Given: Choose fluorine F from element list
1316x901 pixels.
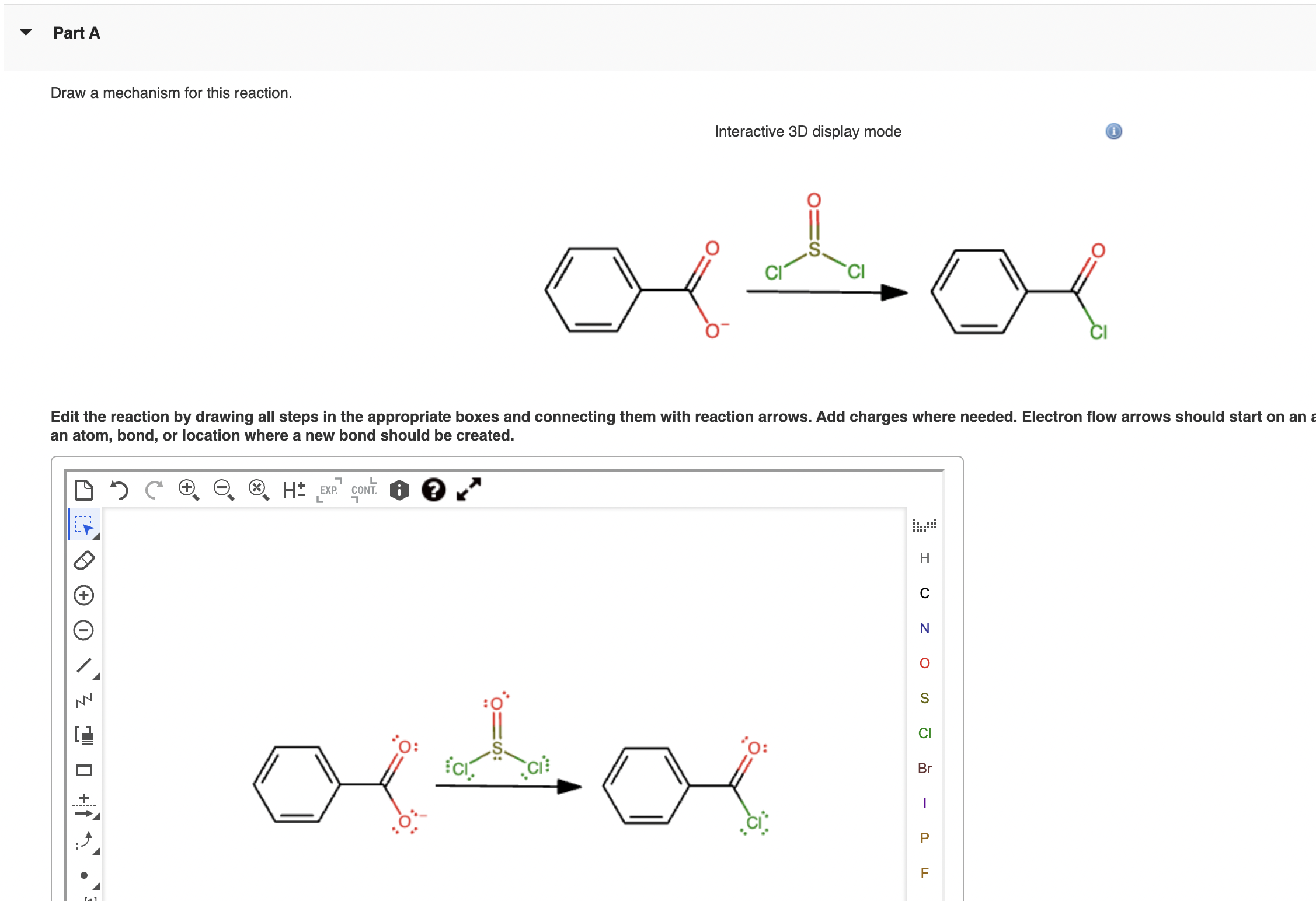Looking at the screenshot, I should (924, 874).
